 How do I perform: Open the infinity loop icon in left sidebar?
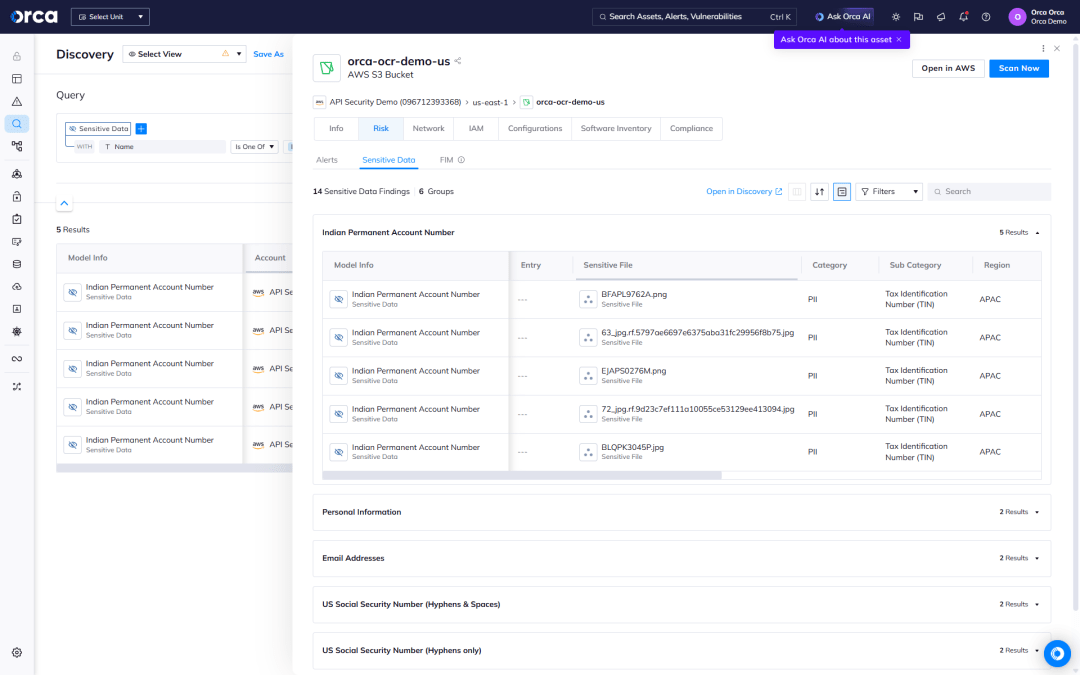(x=17, y=359)
